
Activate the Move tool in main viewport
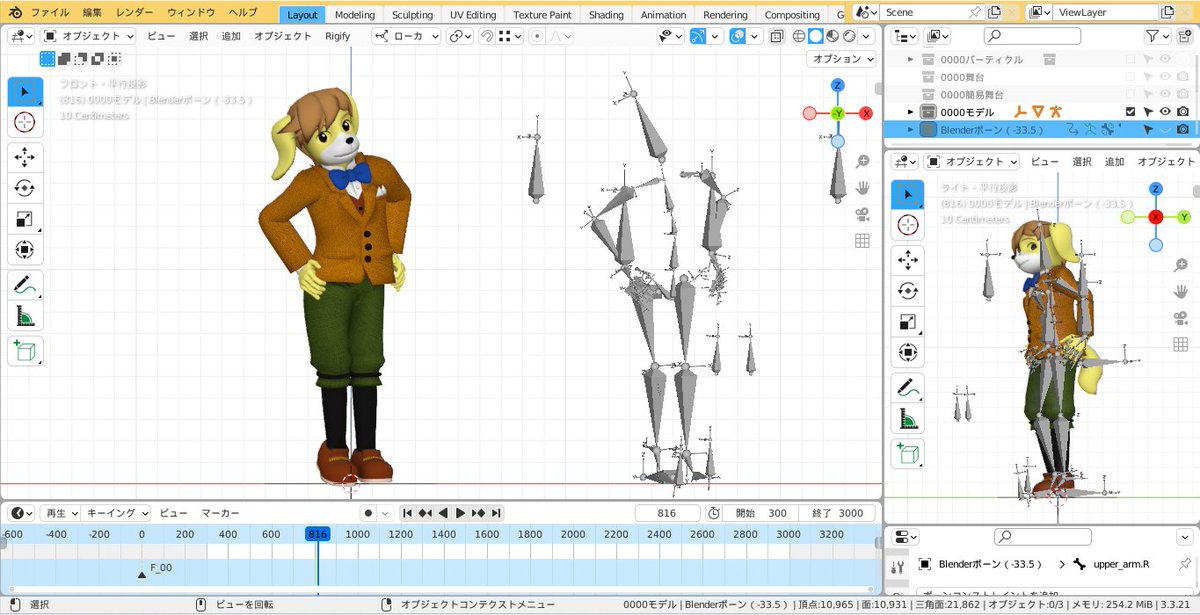click(x=25, y=157)
